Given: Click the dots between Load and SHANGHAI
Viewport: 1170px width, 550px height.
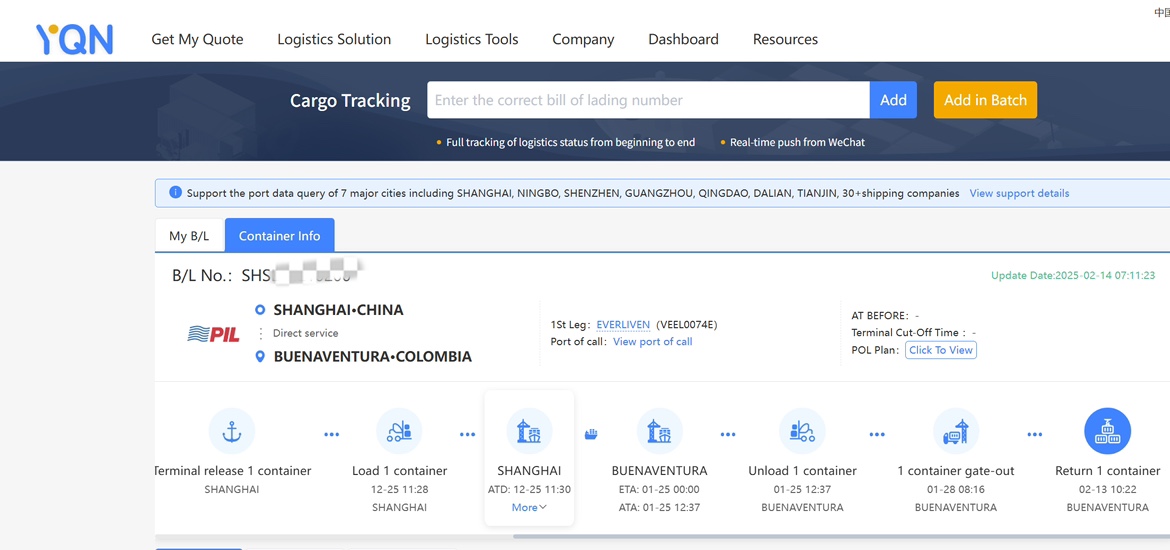Looking at the screenshot, I should click(x=467, y=434).
